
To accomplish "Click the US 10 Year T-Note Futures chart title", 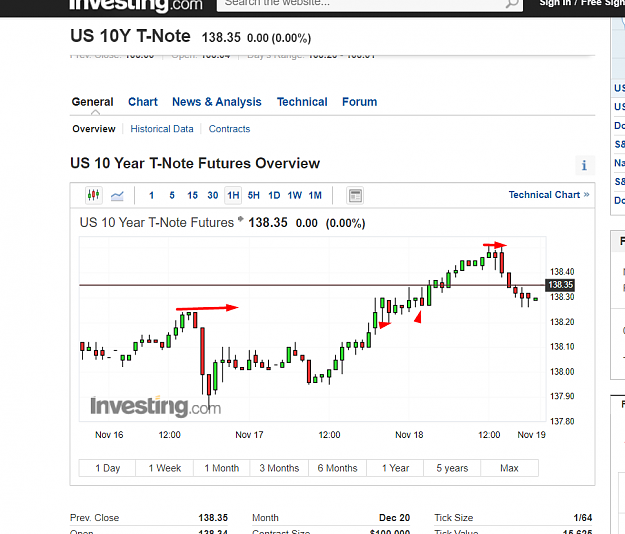I will (157, 222).
